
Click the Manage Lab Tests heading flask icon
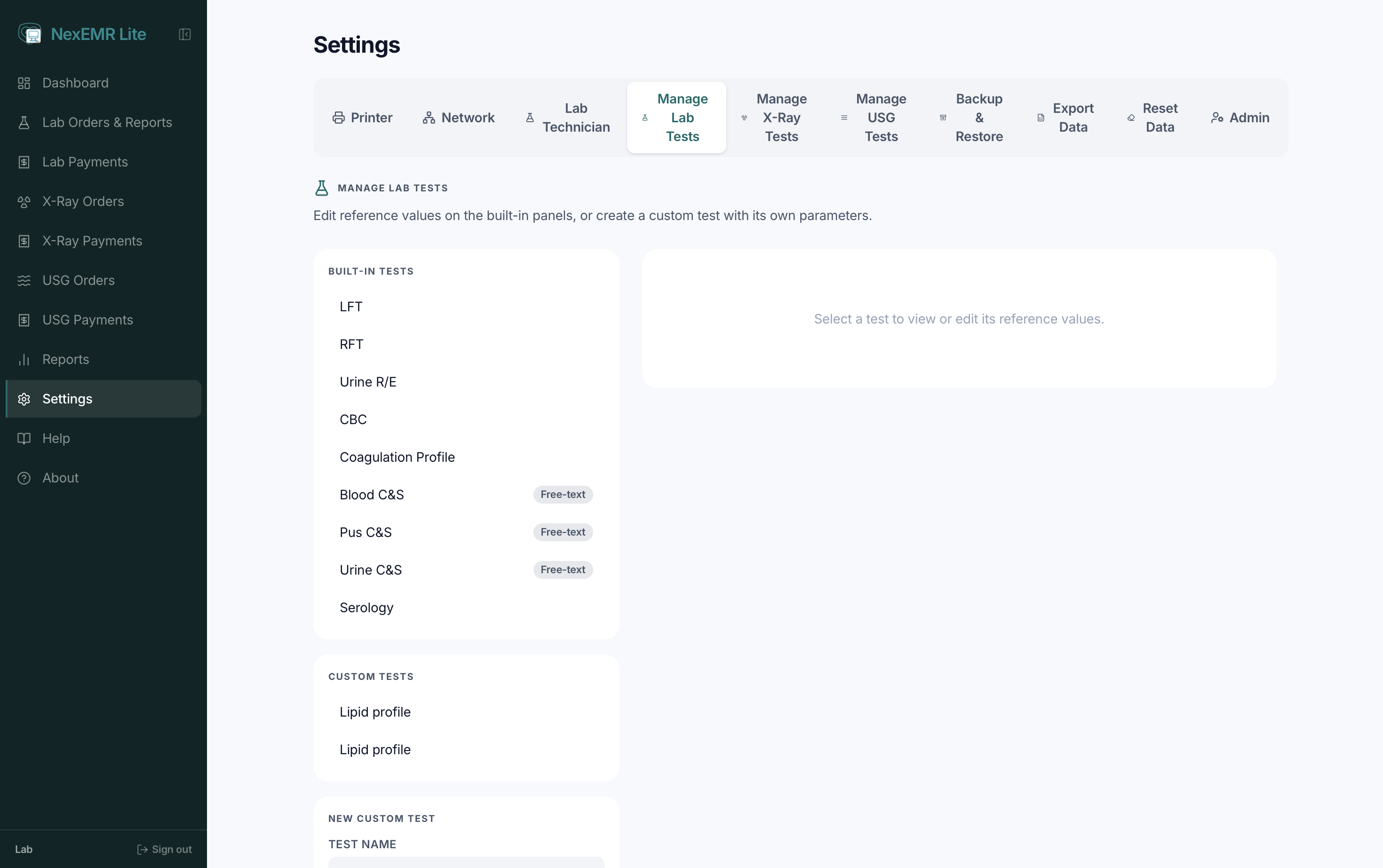coord(322,188)
